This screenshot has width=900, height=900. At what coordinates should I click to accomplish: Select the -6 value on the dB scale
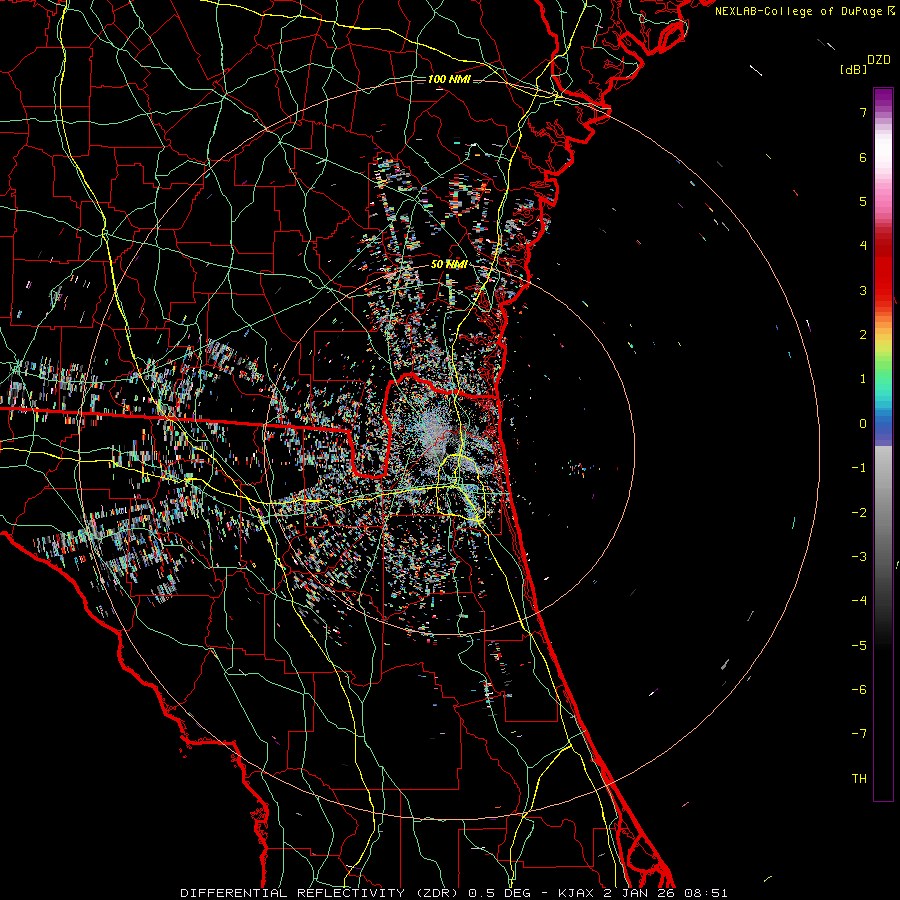[859, 690]
